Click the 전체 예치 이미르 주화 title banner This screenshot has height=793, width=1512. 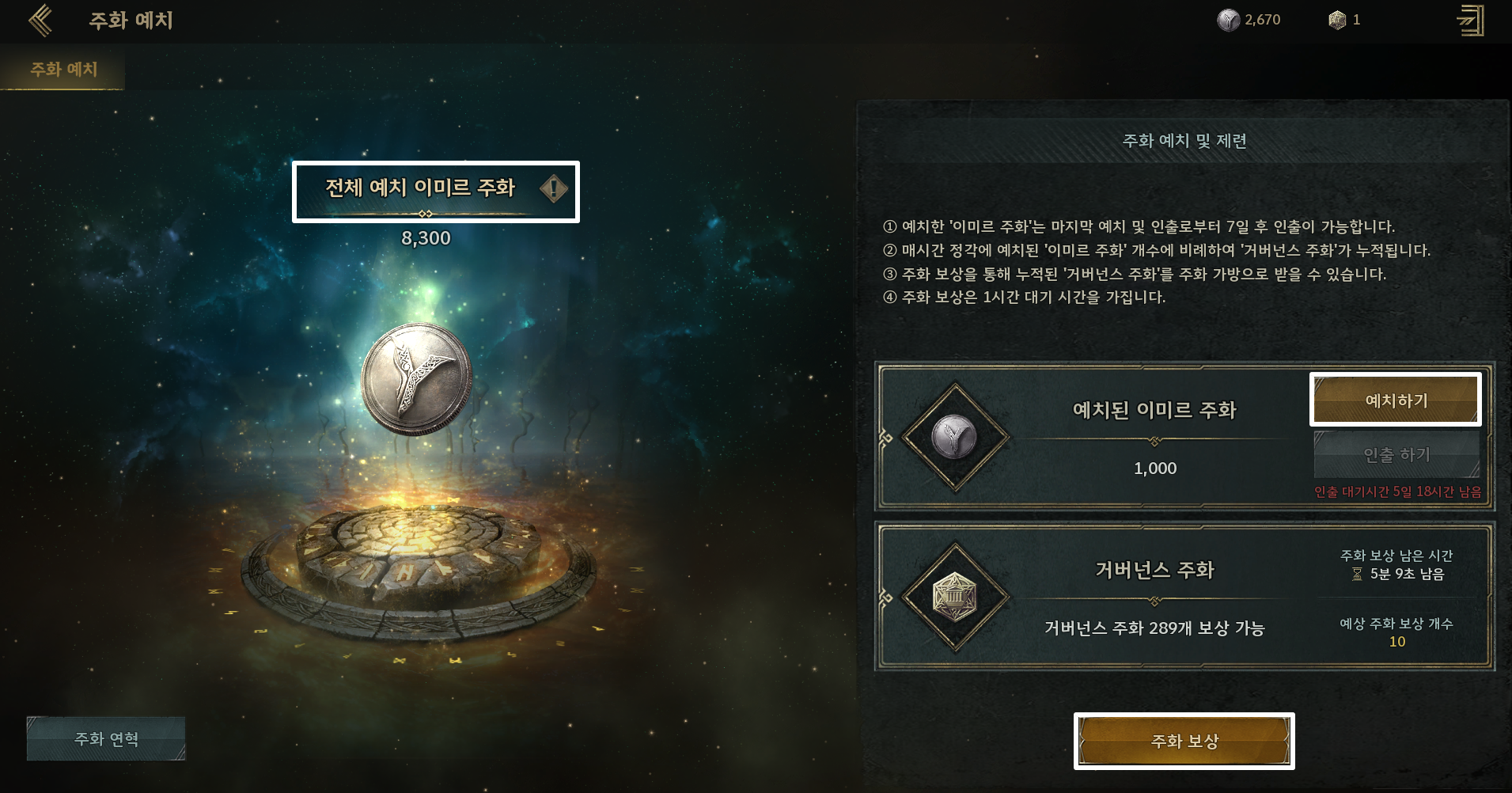pyautogui.click(x=435, y=192)
